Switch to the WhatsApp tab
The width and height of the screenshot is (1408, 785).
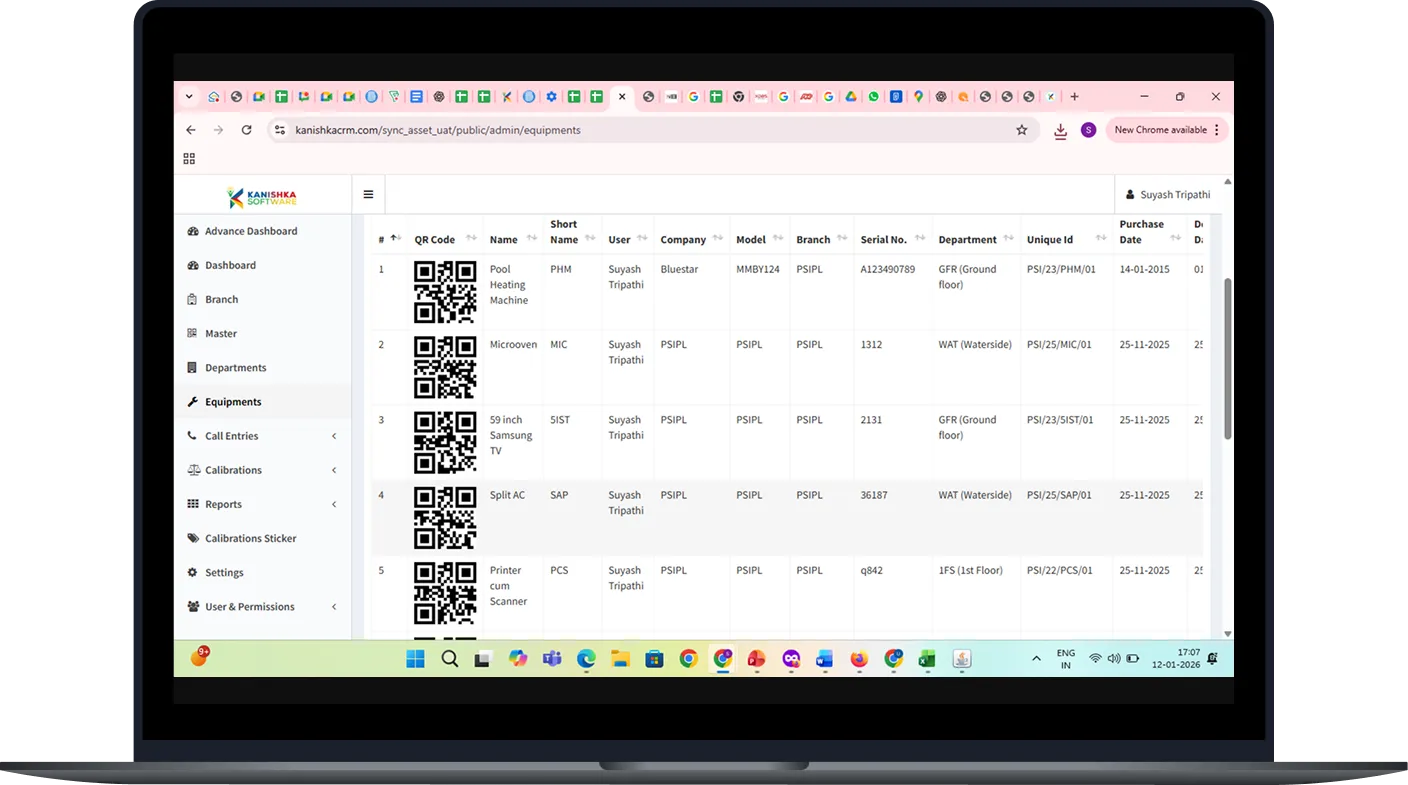874,97
